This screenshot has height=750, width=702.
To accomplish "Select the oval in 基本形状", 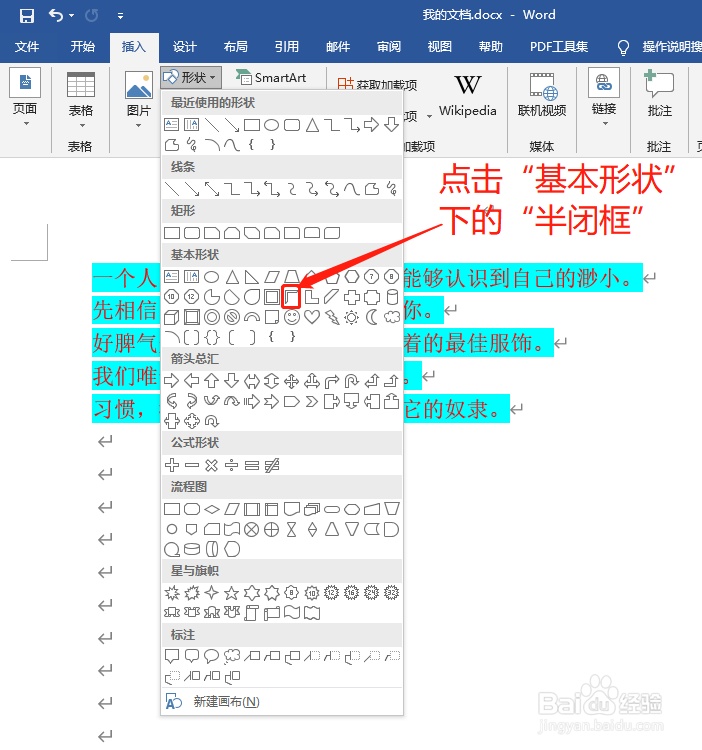I will click(x=211, y=277).
